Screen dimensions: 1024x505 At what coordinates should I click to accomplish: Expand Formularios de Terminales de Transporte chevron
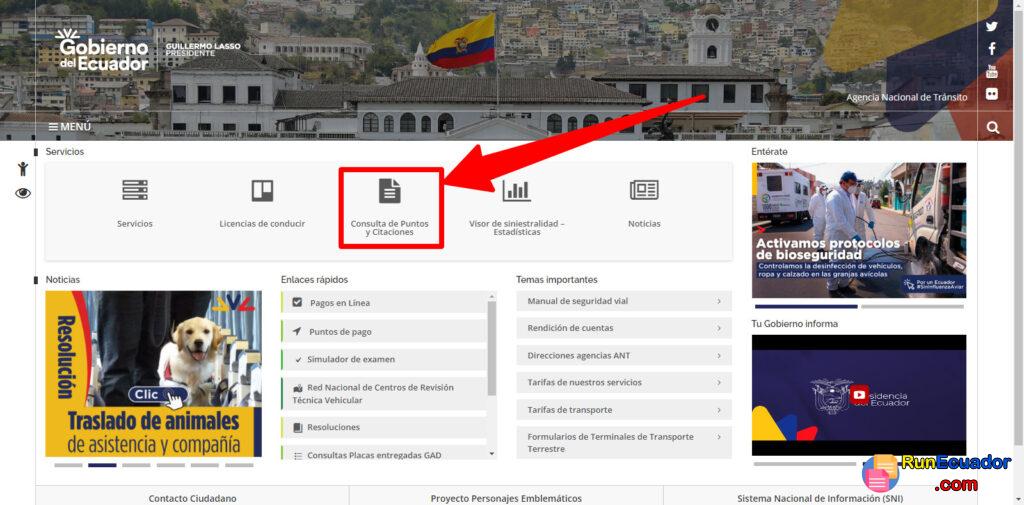coord(719,436)
